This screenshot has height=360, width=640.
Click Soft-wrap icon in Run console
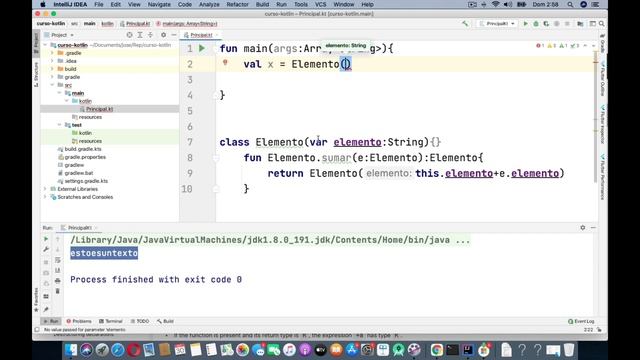pos(58,260)
